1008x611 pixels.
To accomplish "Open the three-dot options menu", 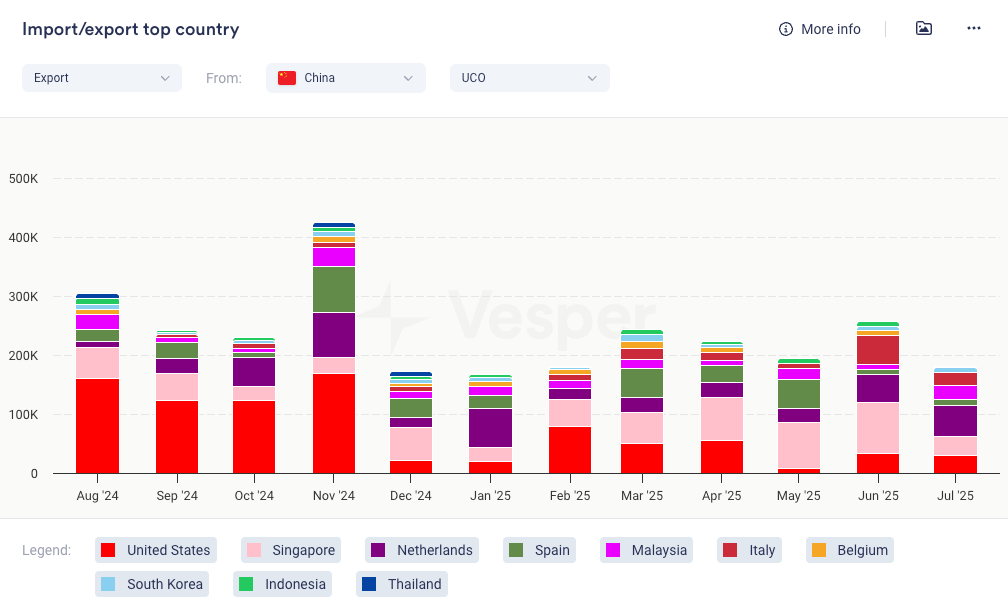I will (x=974, y=29).
